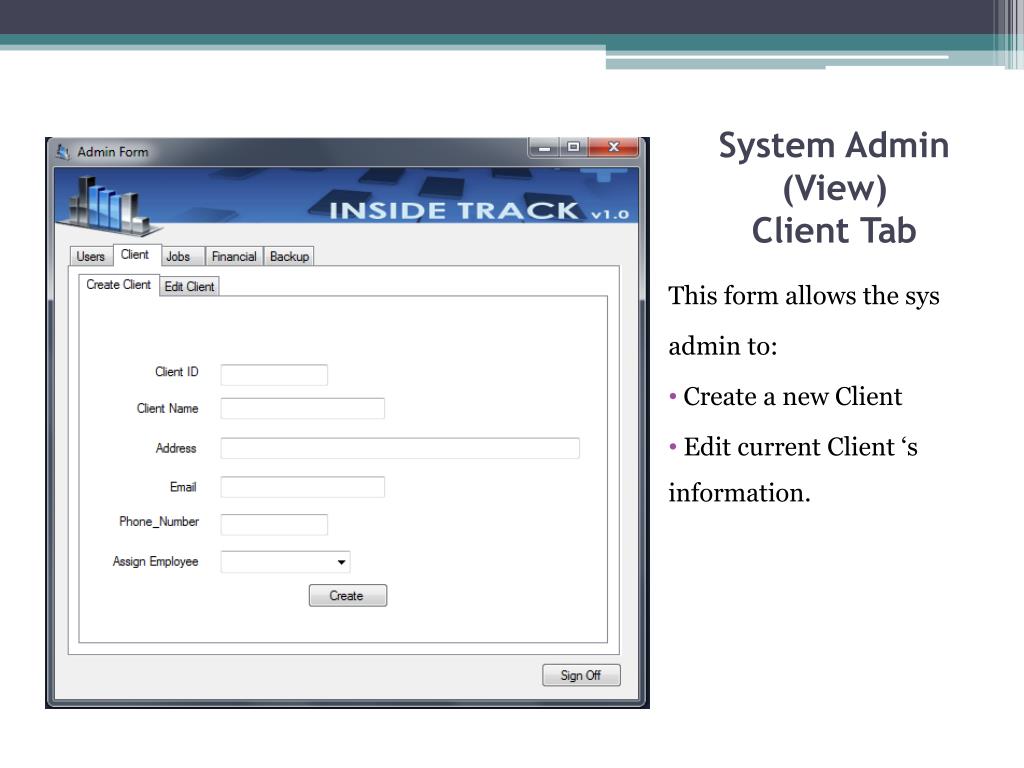Click the Client ID input field
The width and height of the screenshot is (1024, 768).
pos(274,375)
